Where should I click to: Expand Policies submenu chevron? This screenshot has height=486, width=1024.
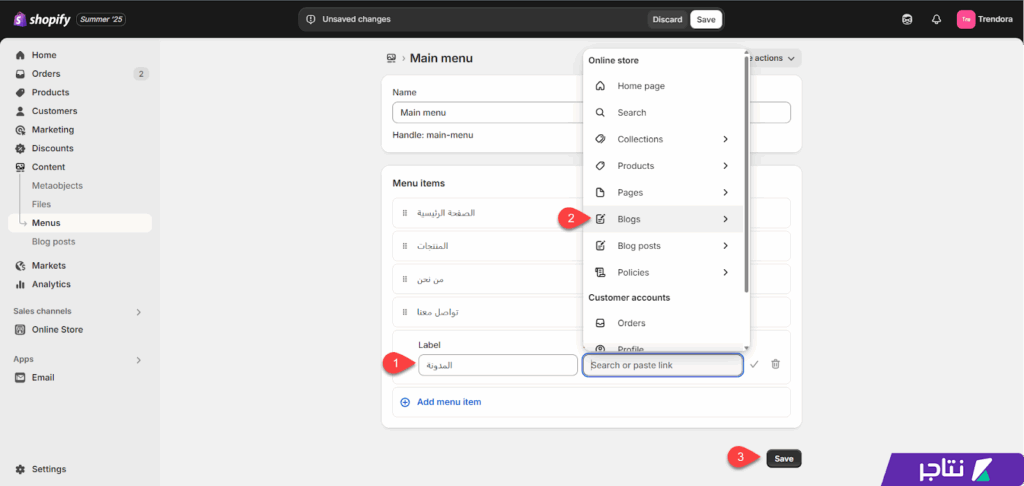[726, 272]
